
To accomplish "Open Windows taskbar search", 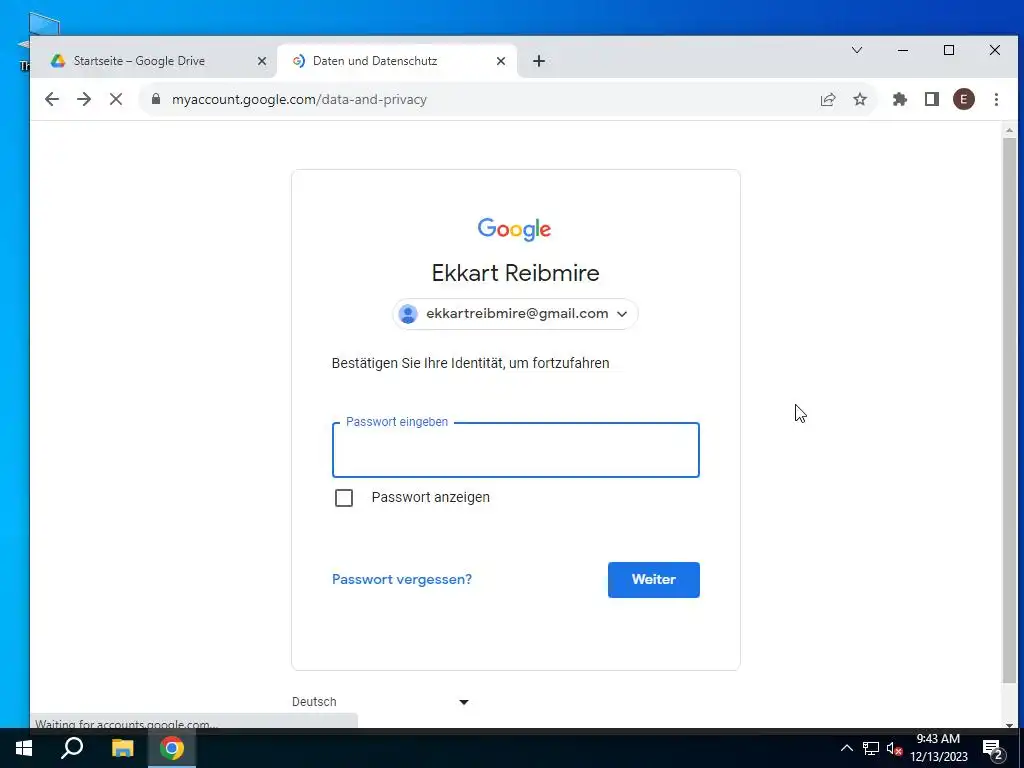I will [72, 748].
